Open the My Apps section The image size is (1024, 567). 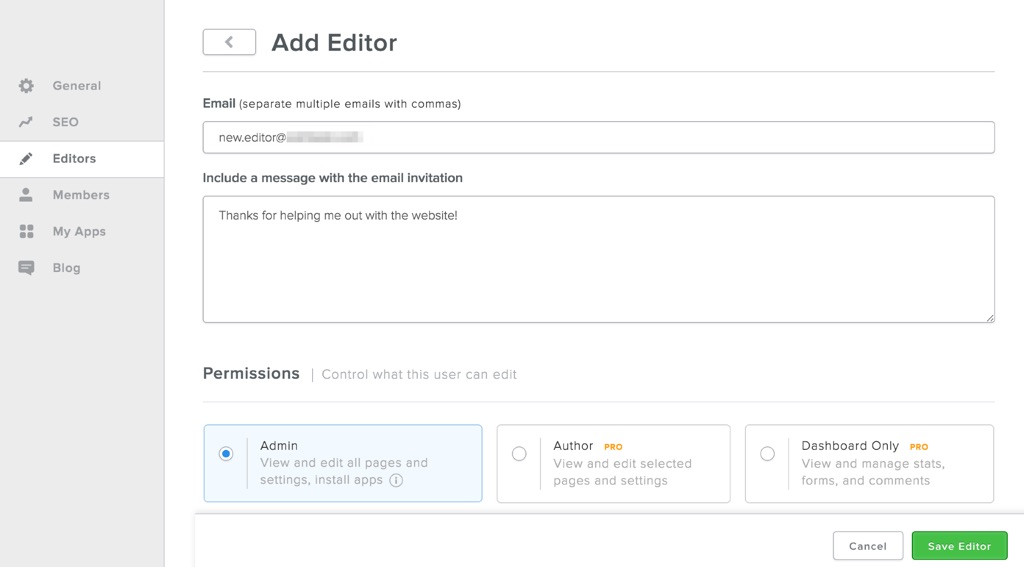click(x=79, y=232)
